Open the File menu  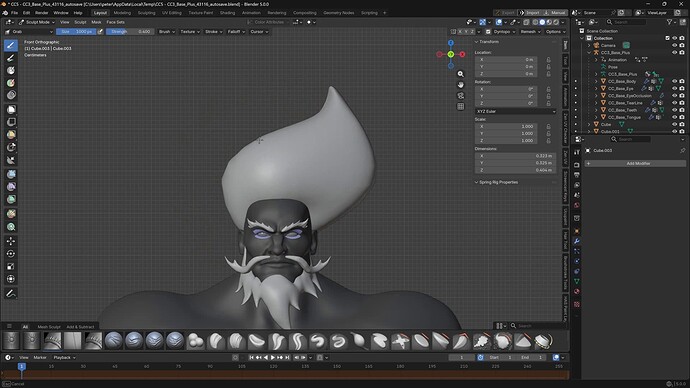tap(15, 13)
